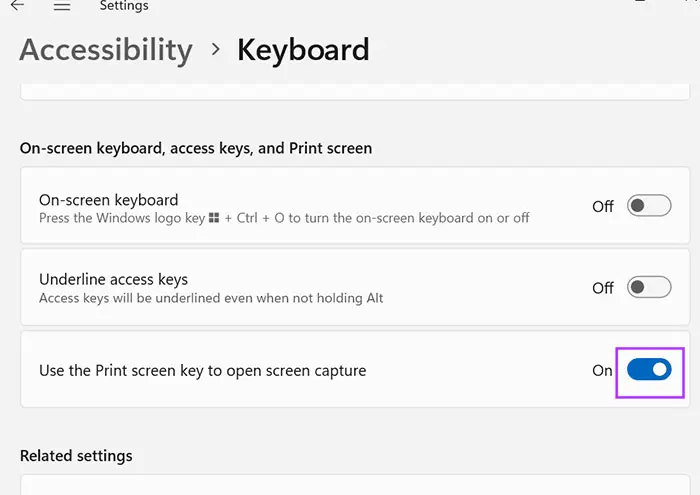Enable the Underline access keys toggle
The height and width of the screenshot is (495, 700).
[x=648, y=288]
